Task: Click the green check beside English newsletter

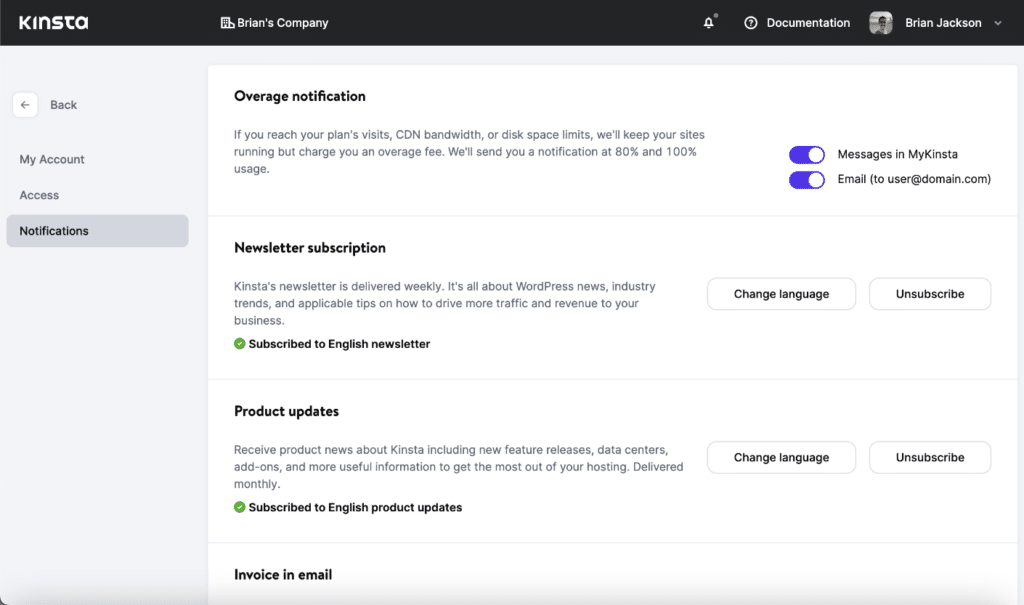Action: pyautogui.click(x=240, y=344)
